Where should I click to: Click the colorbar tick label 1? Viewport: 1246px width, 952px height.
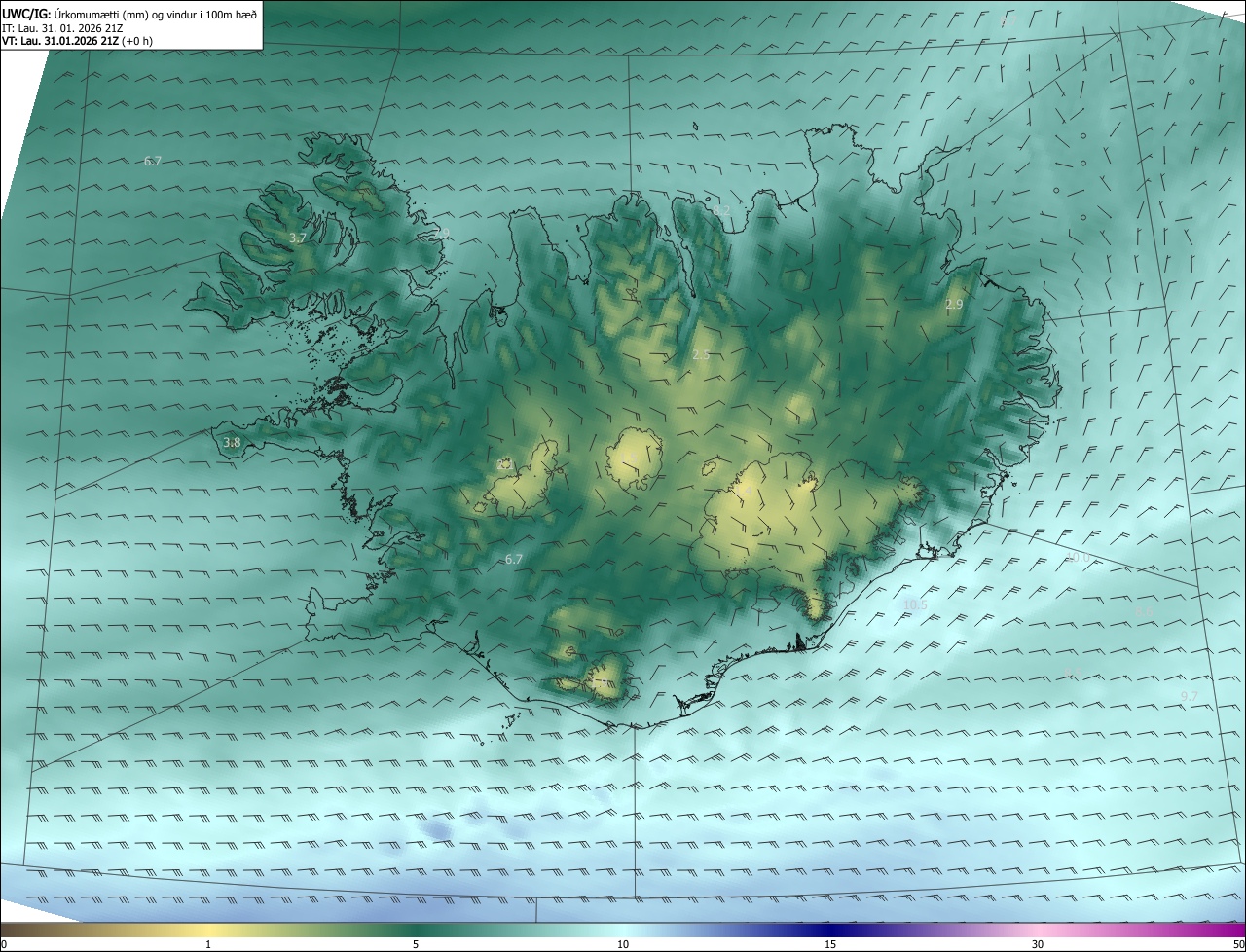(x=208, y=944)
